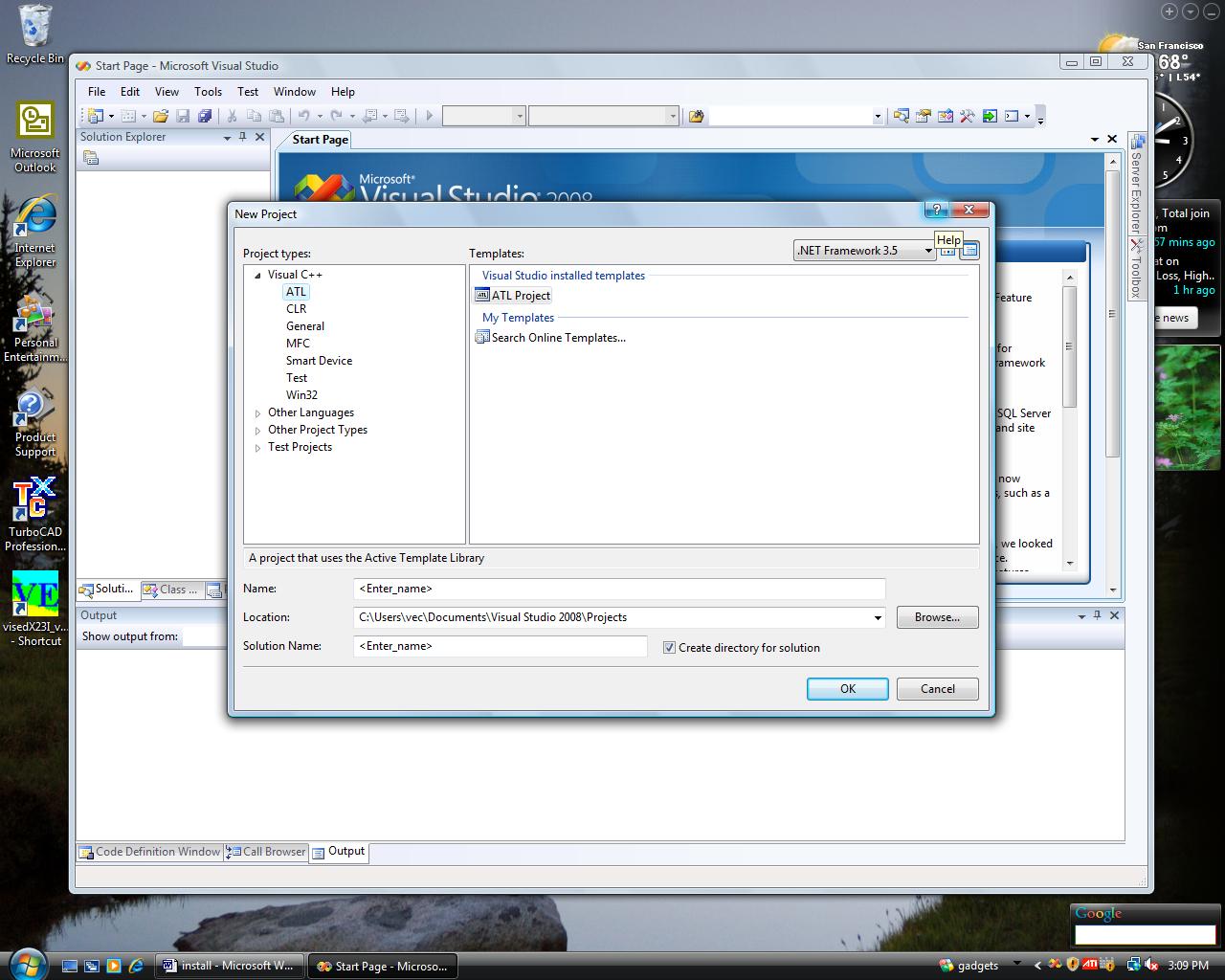Open New Project icon dropdown arrow
The image size is (1225, 980).
[x=111, y=117]
